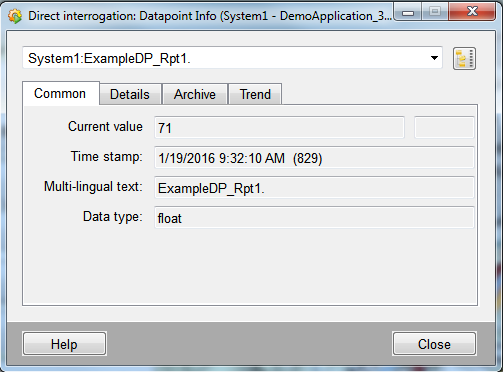The height and width of the screenshot is (372, 503).
Task: Click the 'Time stamp:' label
Action: pyautogui.click(x=107, y=157)
